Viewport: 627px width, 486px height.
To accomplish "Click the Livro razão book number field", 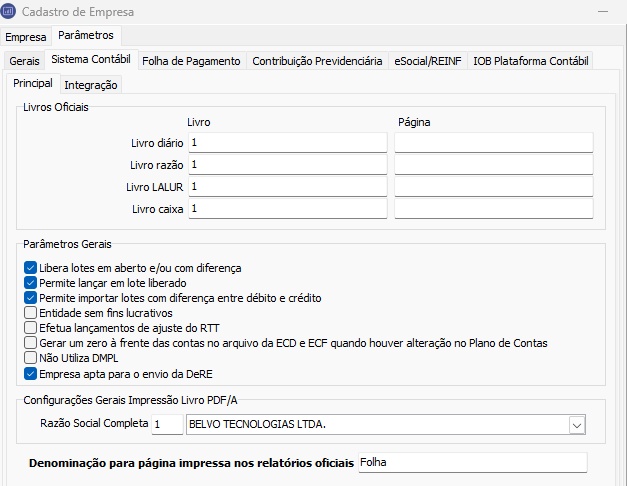I will click(x=288, y=165).
